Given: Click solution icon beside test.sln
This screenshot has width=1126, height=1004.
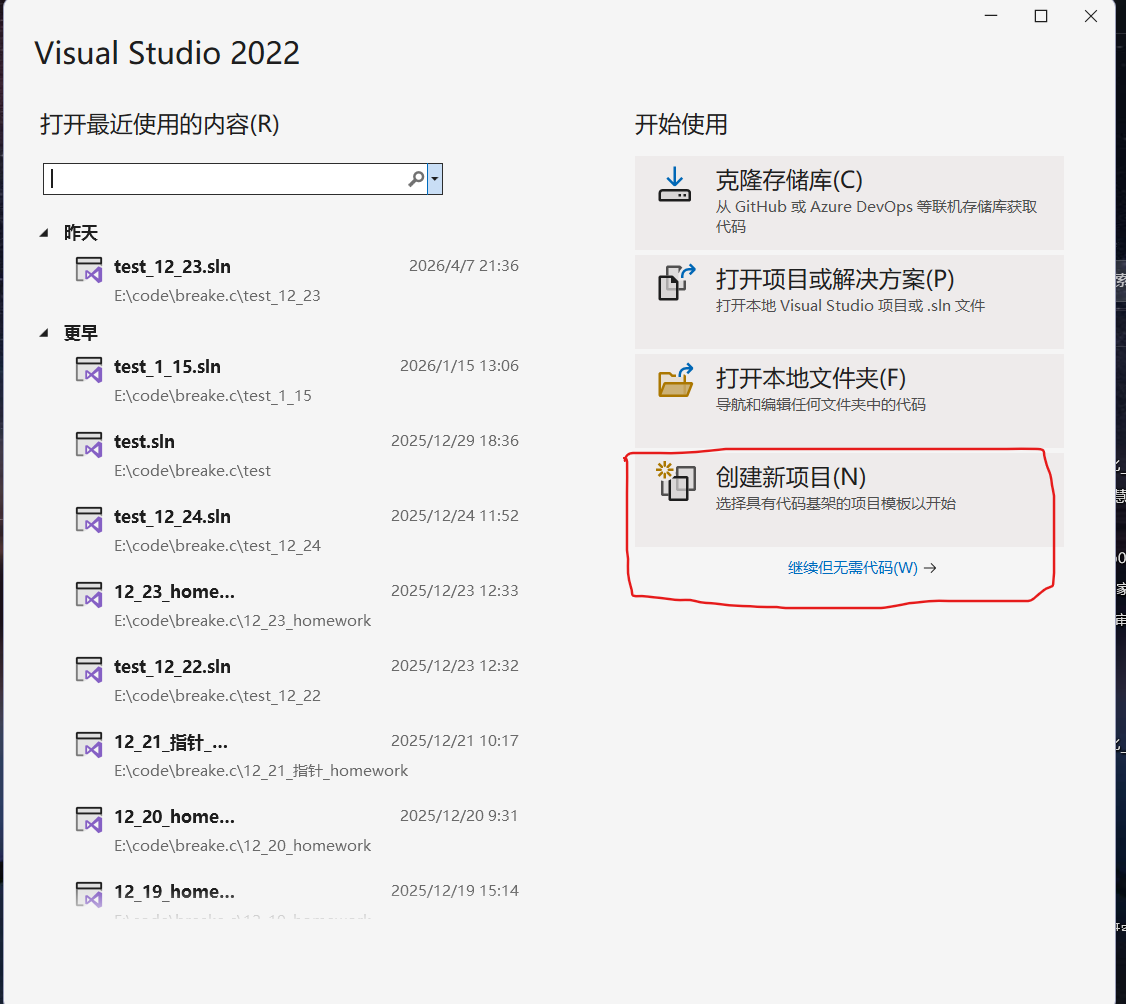Looking at the screenshot, I should click(89, 445).
